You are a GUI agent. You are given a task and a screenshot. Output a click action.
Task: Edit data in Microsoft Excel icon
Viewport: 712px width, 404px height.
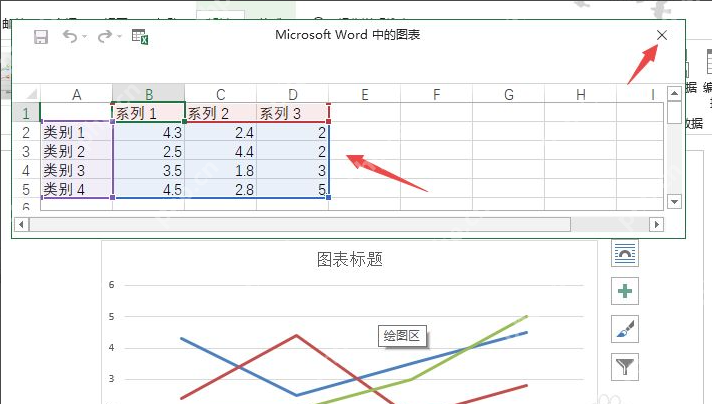[x=140, y=37]
